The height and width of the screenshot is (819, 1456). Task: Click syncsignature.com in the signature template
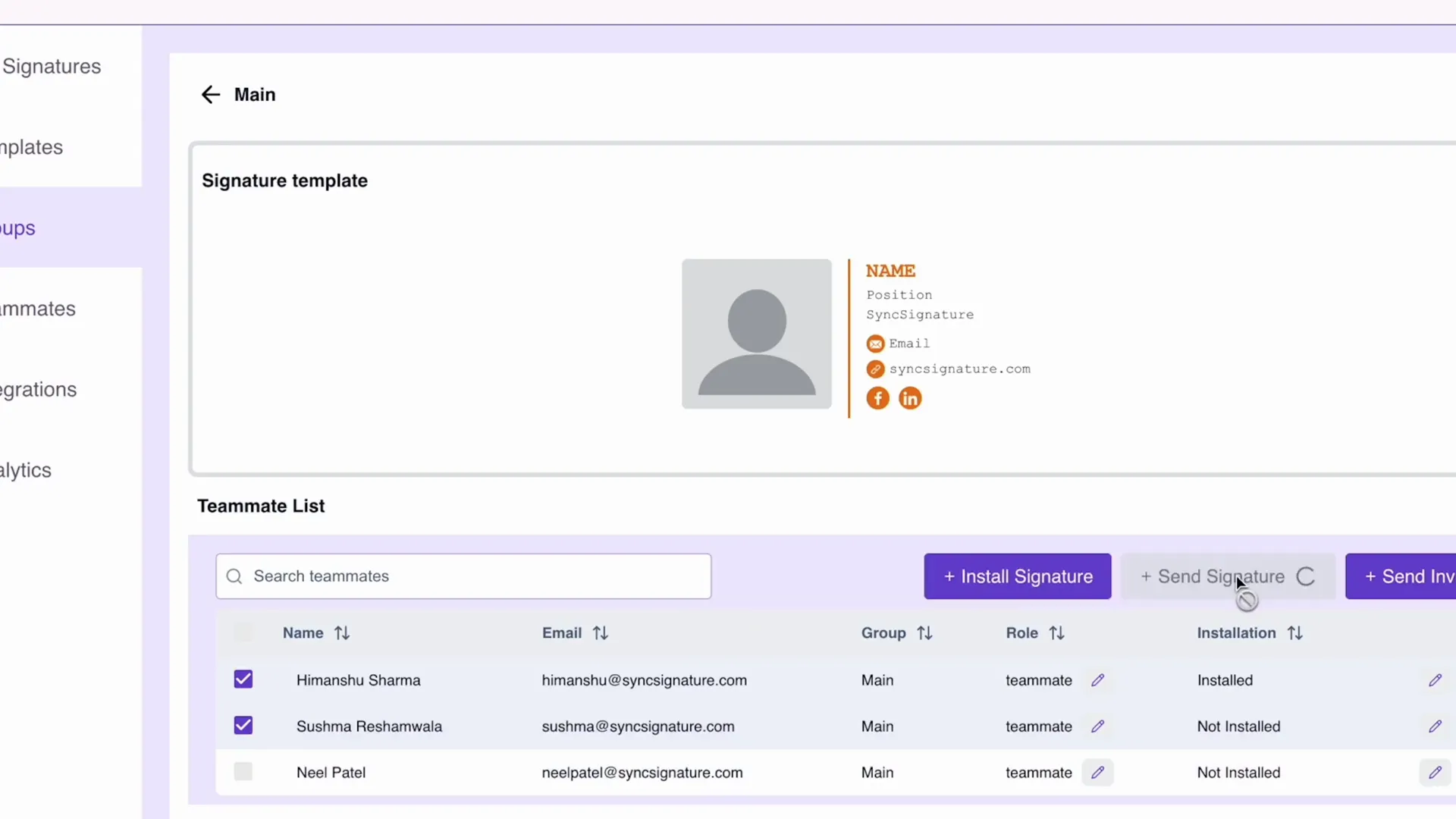960,369
